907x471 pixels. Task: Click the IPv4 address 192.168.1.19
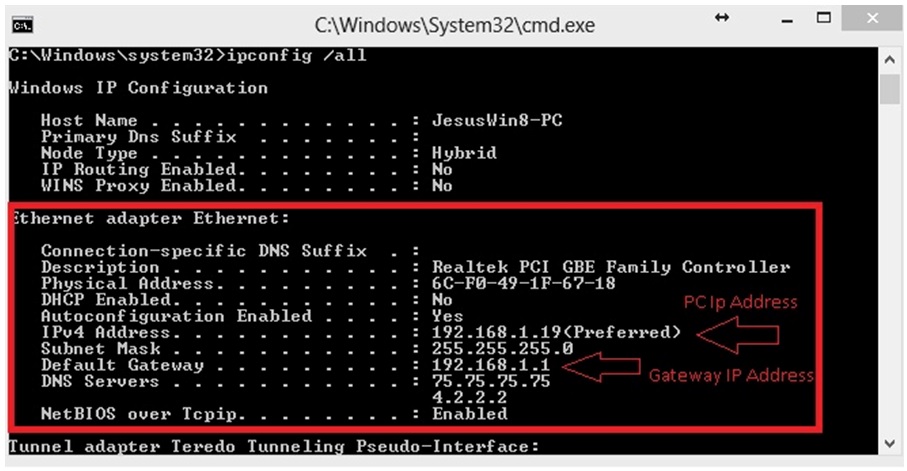pyautogui.click(x=496, y=333)
